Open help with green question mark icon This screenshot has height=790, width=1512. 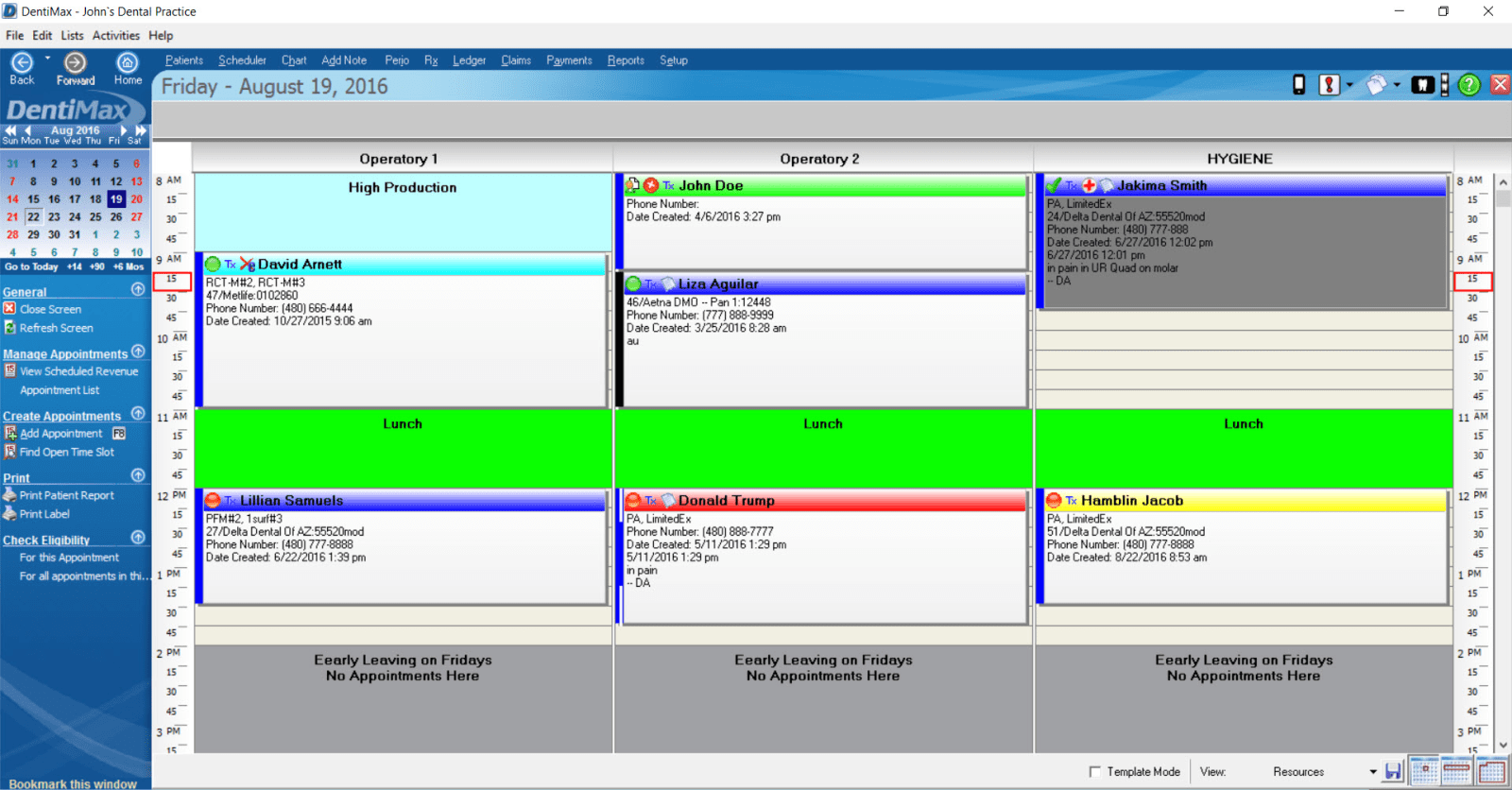1469,85
